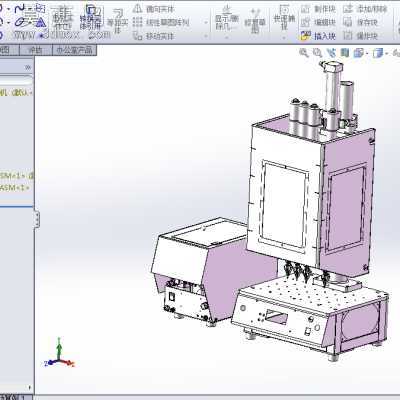This screenshot has width=400, height=400.
Task: Click Convert Entities (转换实体引用) tool
Action: [90, 17]
